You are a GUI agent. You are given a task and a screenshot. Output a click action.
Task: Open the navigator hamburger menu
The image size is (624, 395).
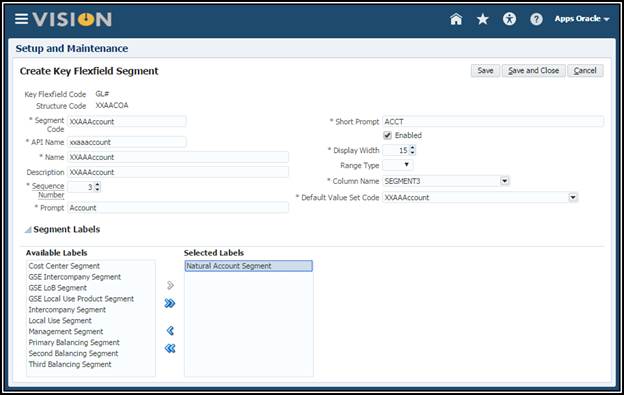[x=21, y=19]
